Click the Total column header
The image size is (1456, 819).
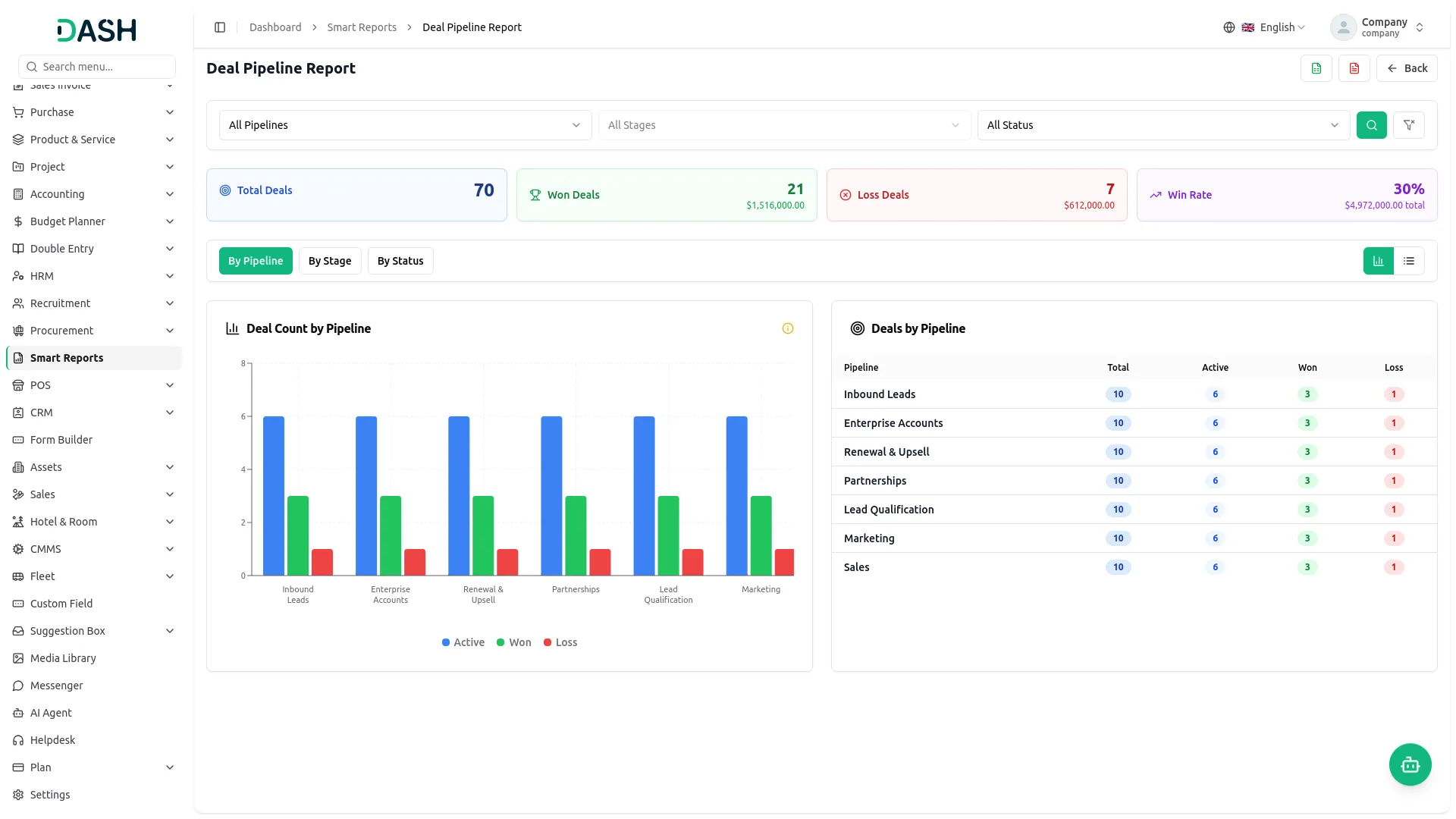pos(1118,368)
